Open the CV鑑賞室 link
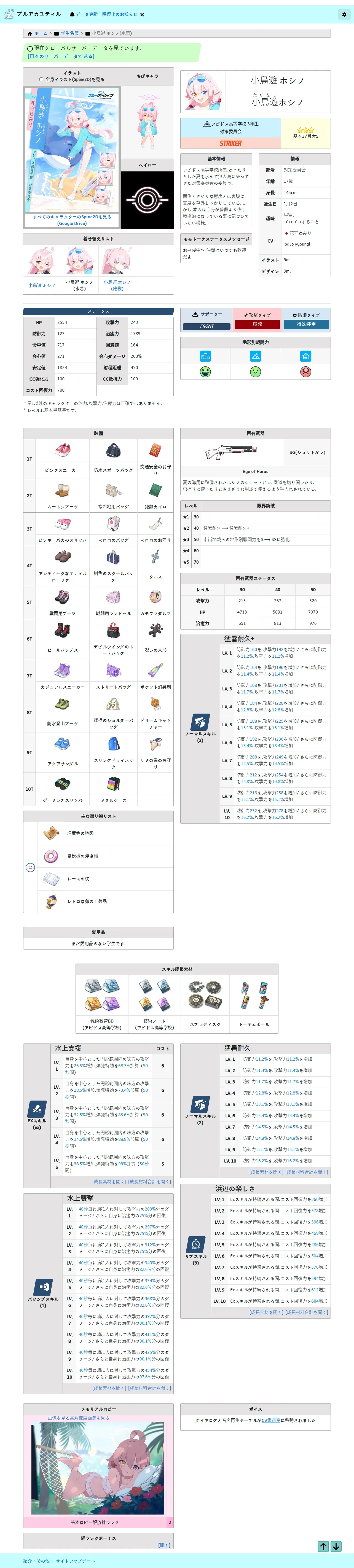Screen dimensions: 354x1568 [270, 1420]
